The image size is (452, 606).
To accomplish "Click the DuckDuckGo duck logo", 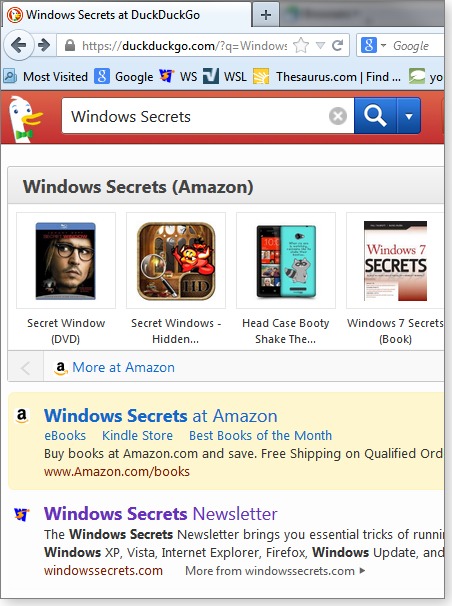I will pos(25,118).
